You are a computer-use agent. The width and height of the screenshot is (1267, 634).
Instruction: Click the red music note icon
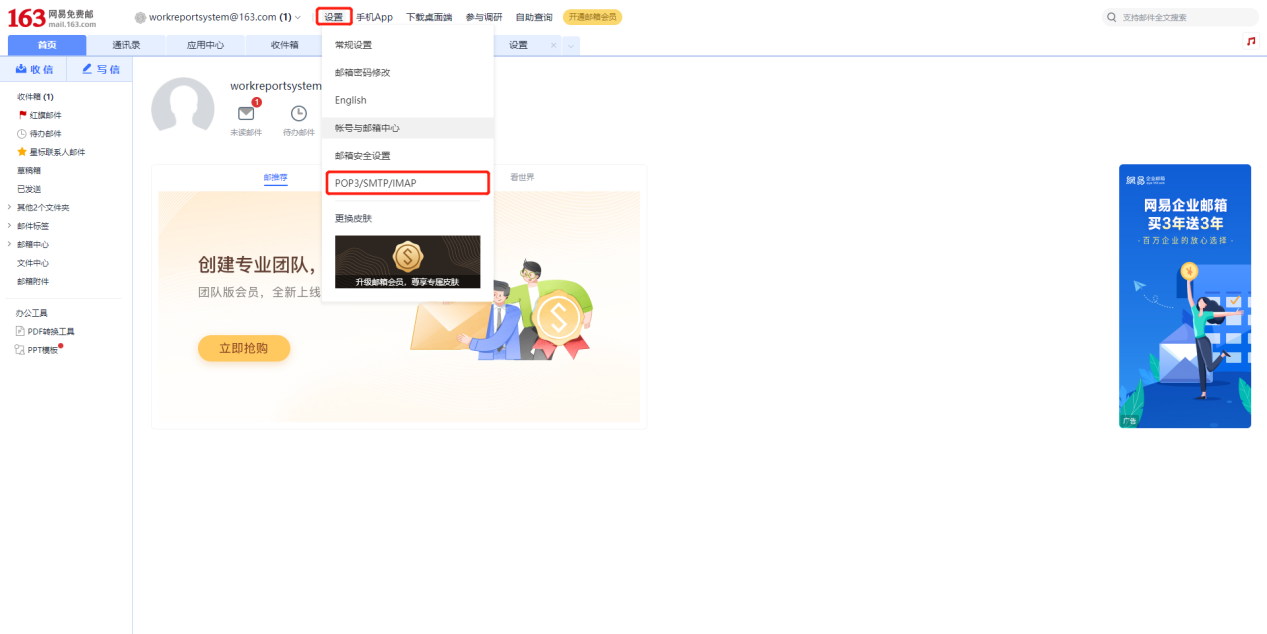1251,41
